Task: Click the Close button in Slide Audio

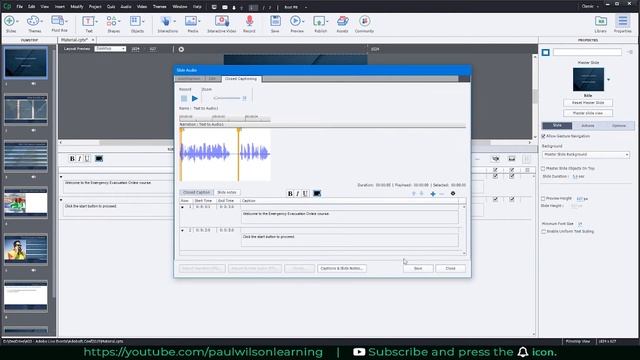Action: [450, 269]
